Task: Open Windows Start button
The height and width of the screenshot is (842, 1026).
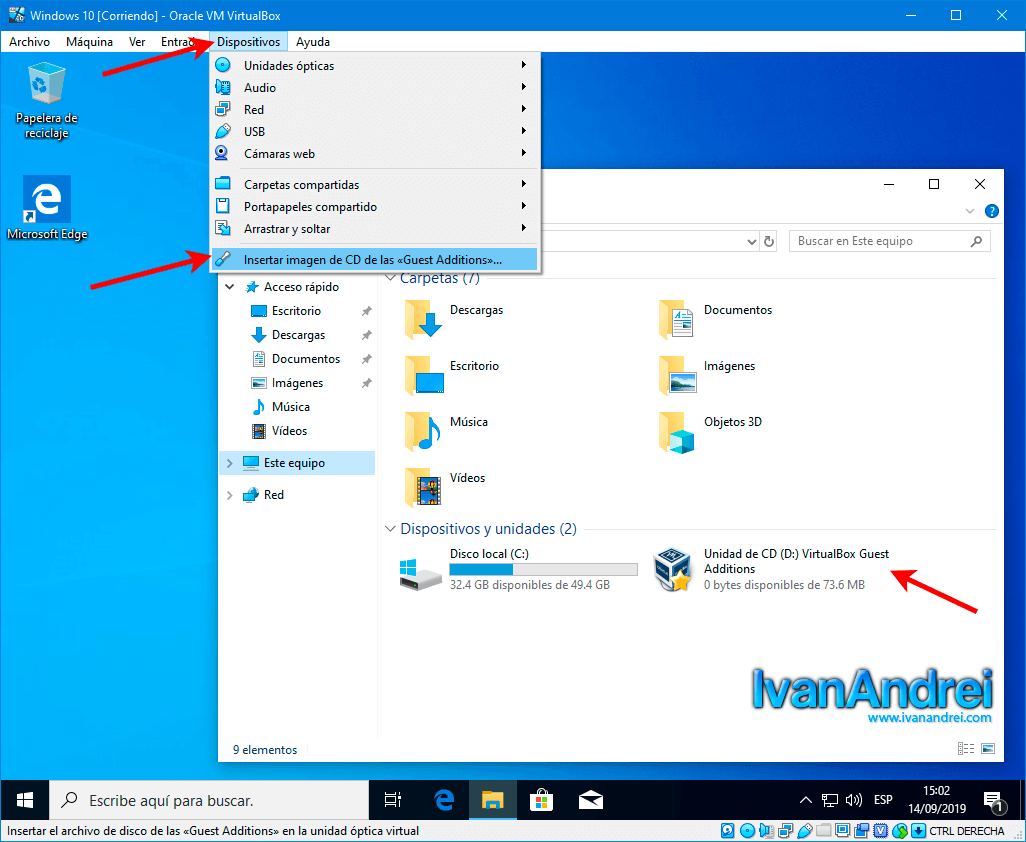Action: pyautogui.click(x=25, y=799)
